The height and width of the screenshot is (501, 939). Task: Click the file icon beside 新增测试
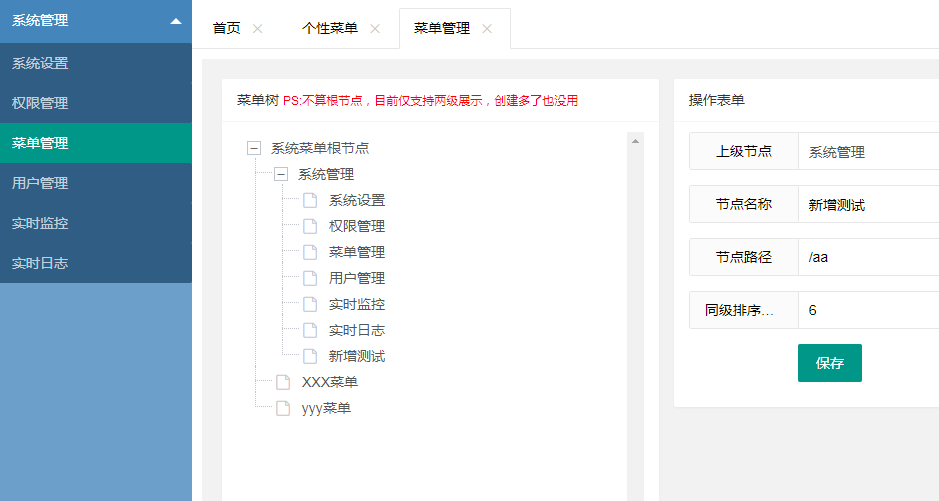click(x=310, y=356)
